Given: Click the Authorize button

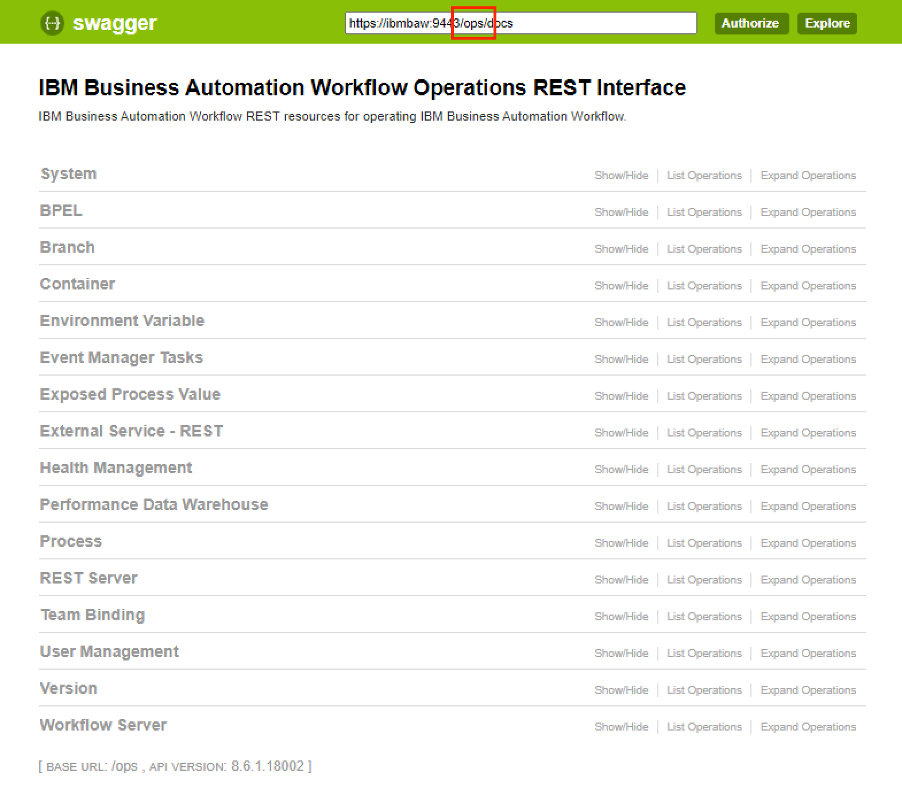Looking at the screenshot, I should tap(751, 24).
